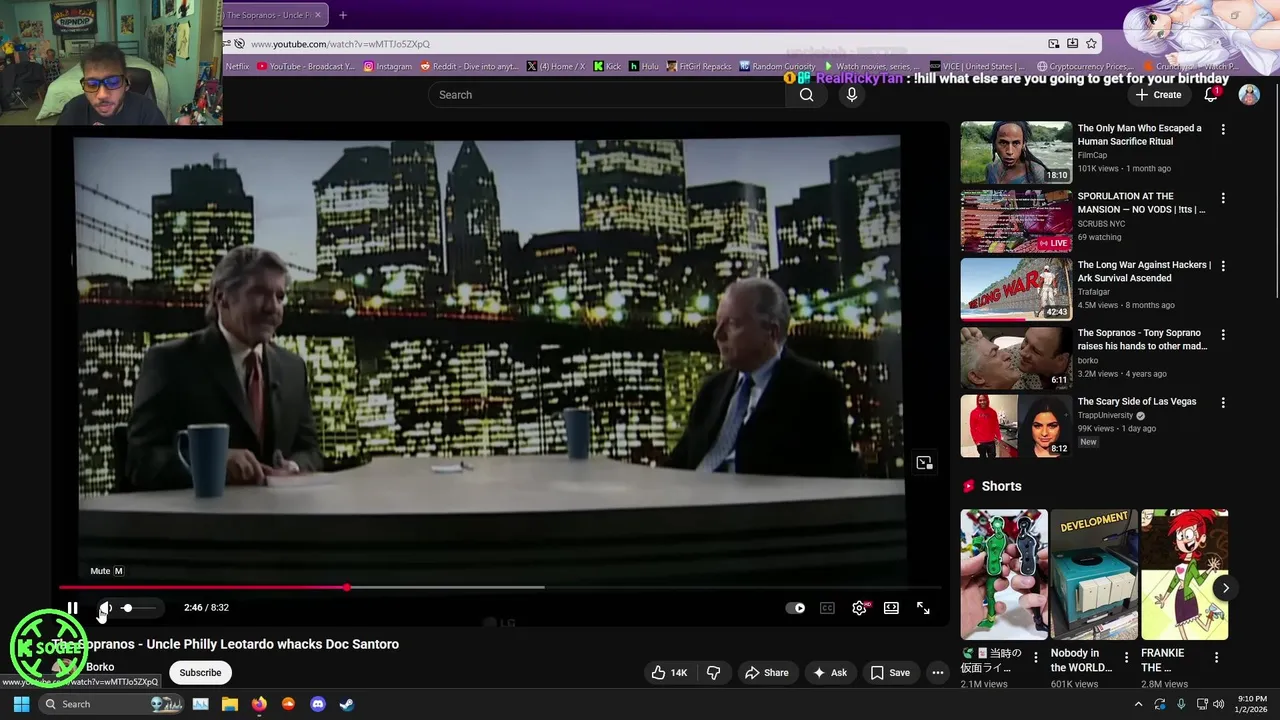This screenshot has height=720, width=1280.
Task: Mute the video via the speaker icon
Action: [x=105, y=608]
